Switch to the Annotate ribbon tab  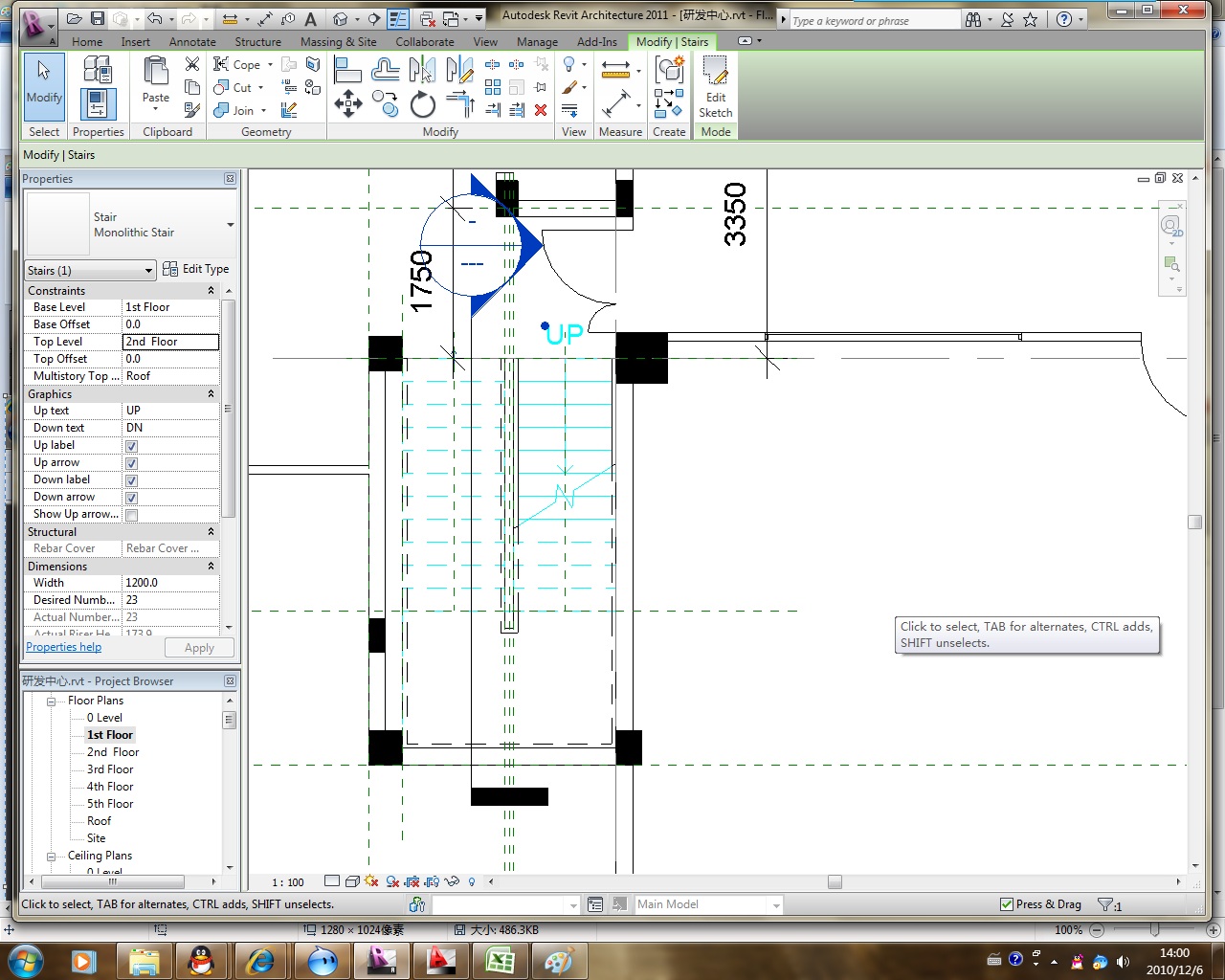(192, 42)
